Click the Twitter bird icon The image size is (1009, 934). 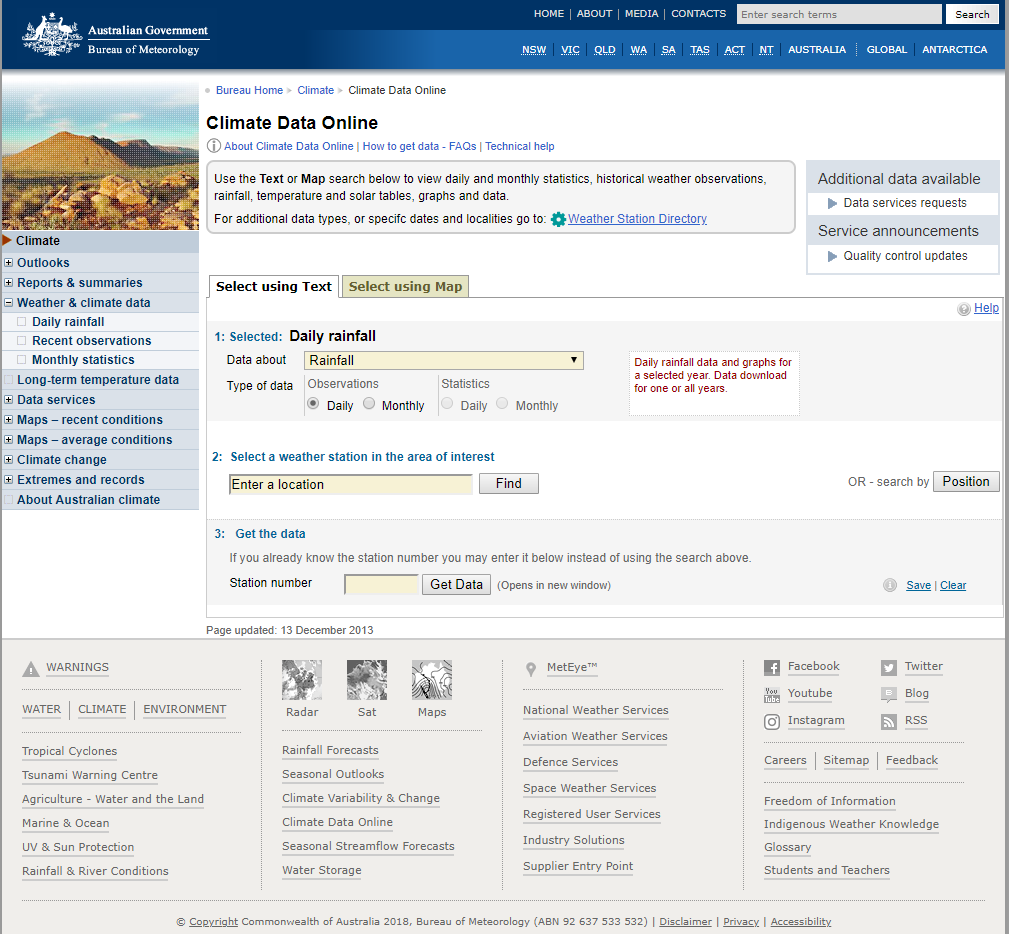tap(887, 667)
